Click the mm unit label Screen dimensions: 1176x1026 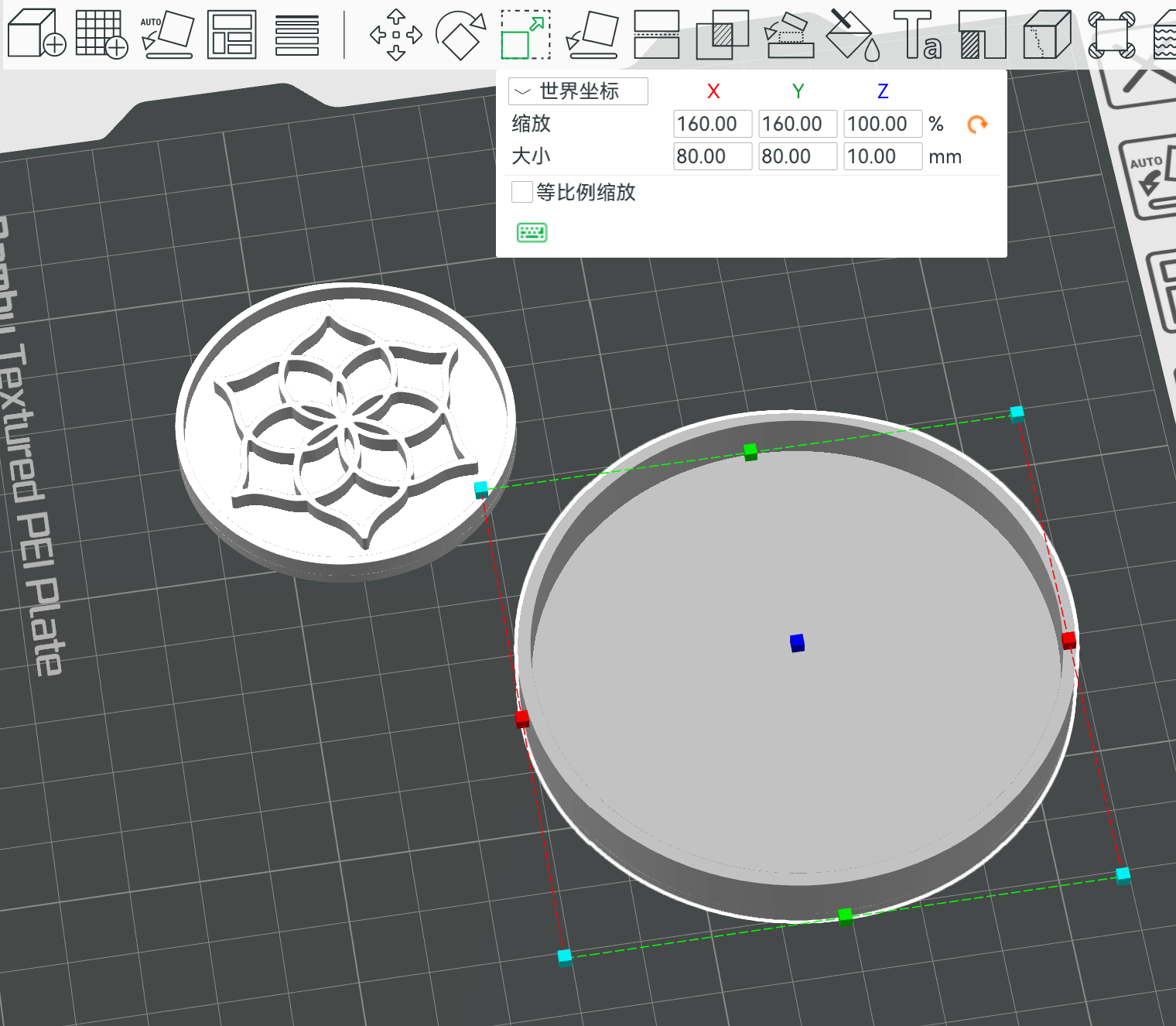tap(945, 157)
